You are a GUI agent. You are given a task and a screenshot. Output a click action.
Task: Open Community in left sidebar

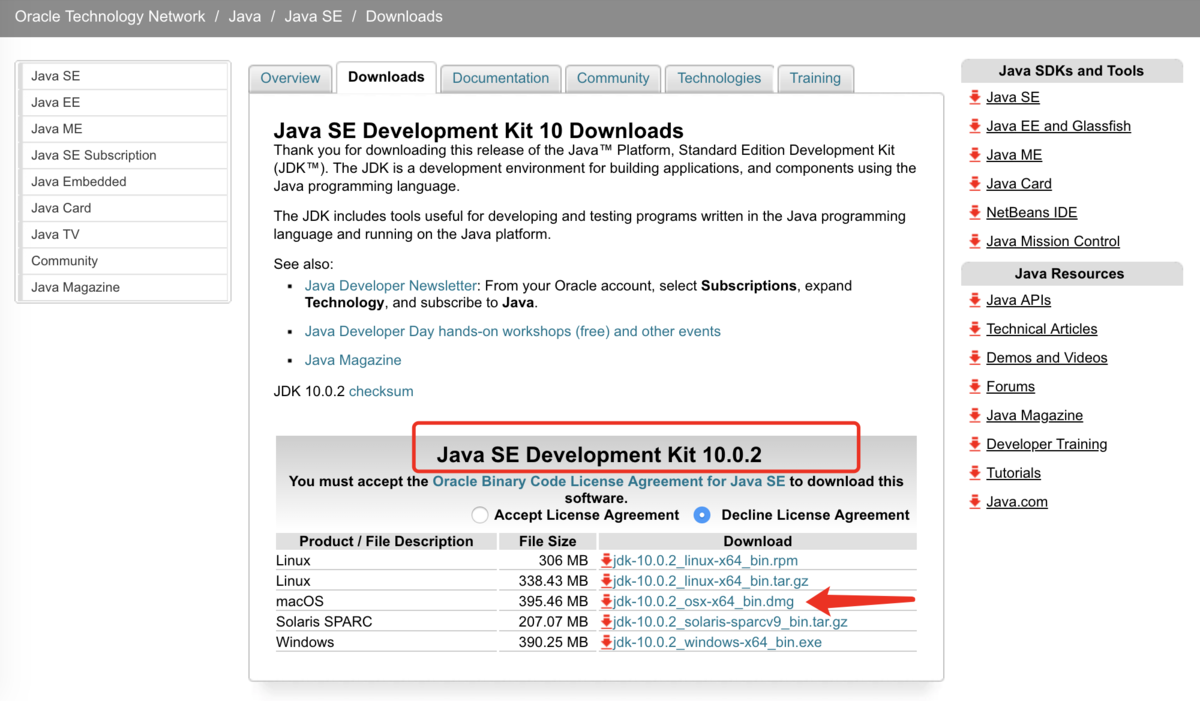coord(125,261)
